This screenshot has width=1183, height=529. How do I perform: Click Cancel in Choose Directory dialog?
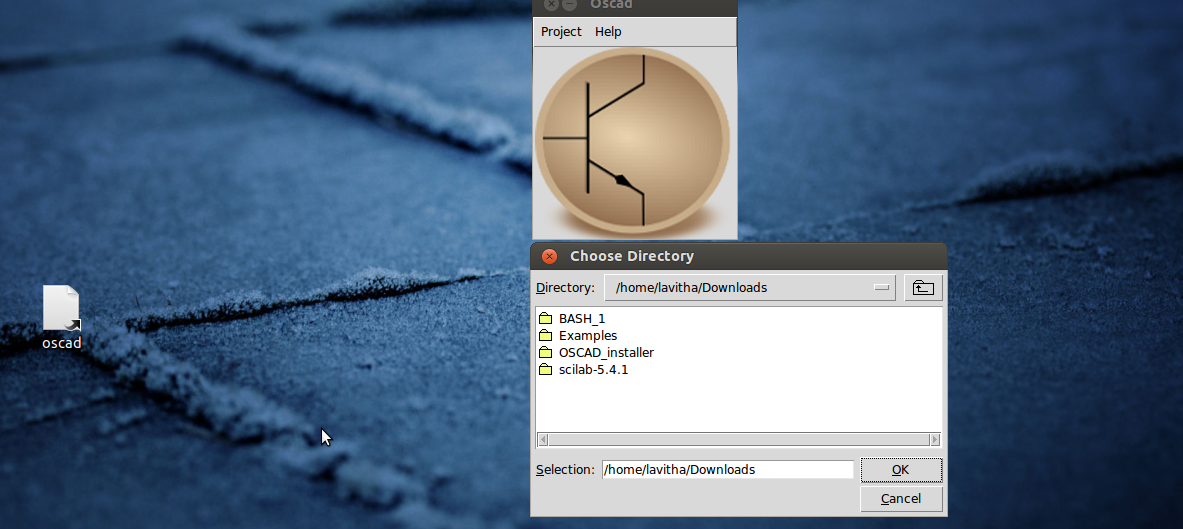pos(901,499)
